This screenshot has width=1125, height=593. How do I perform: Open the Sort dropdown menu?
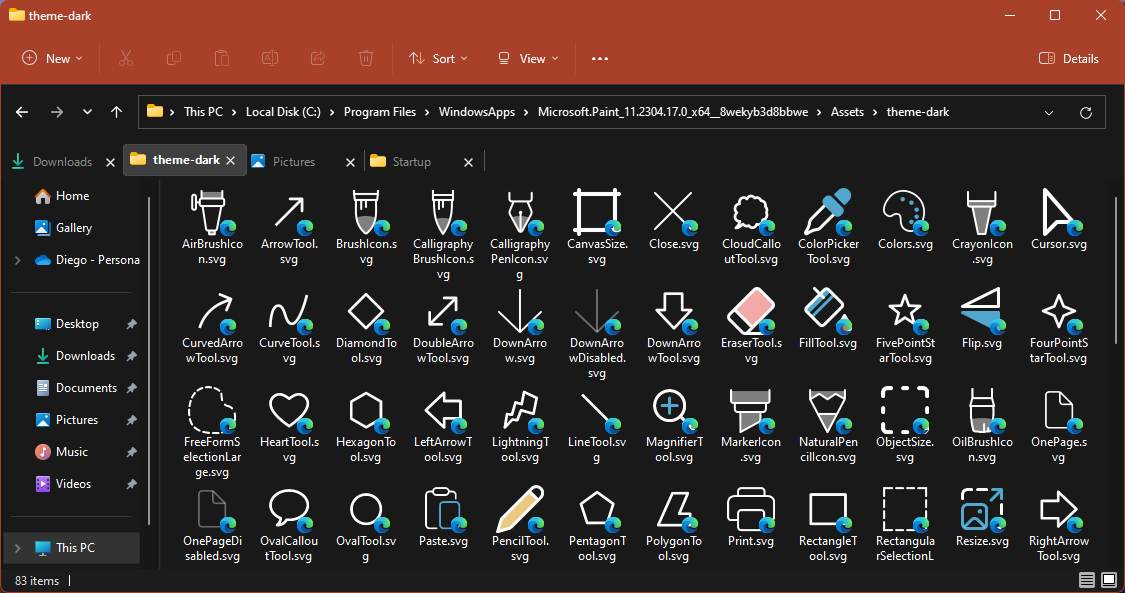[x=438, y=59]
